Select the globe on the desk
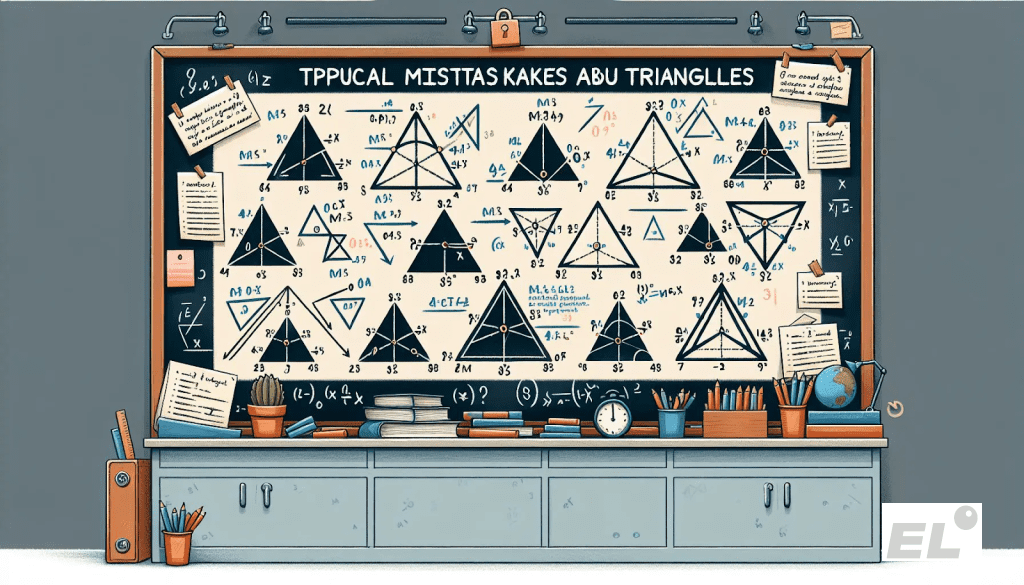Image resolution: width=1024 pixels, height=585 pixels. click(835, 387)
